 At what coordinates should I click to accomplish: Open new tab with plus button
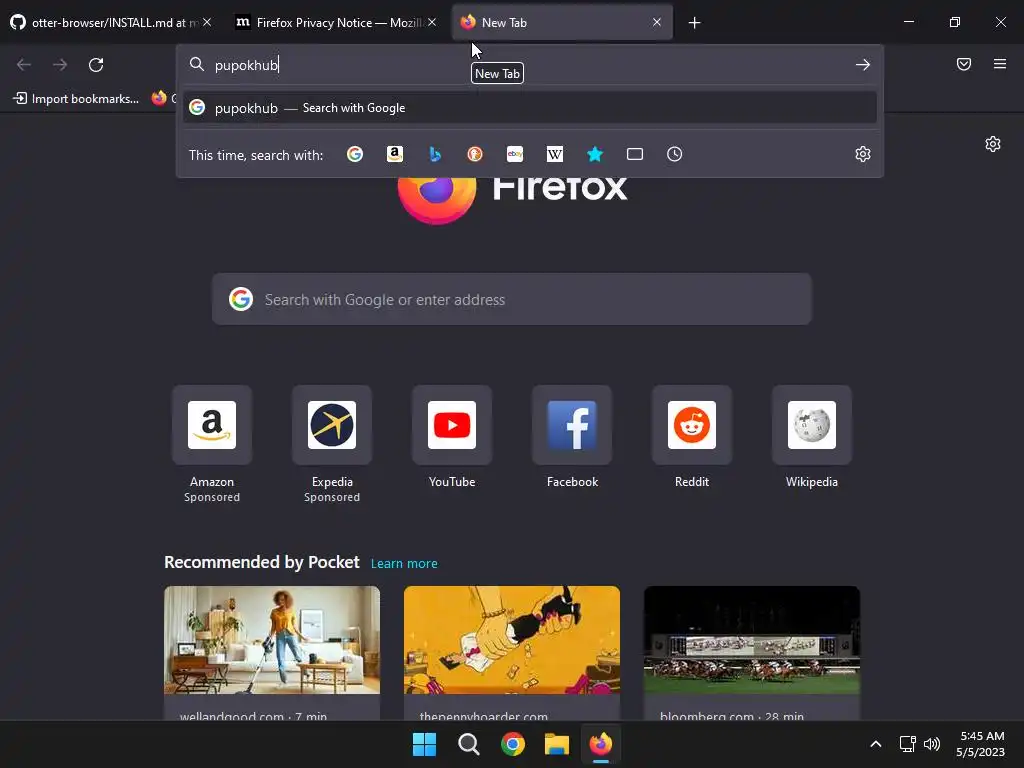[x=694, y=23]
